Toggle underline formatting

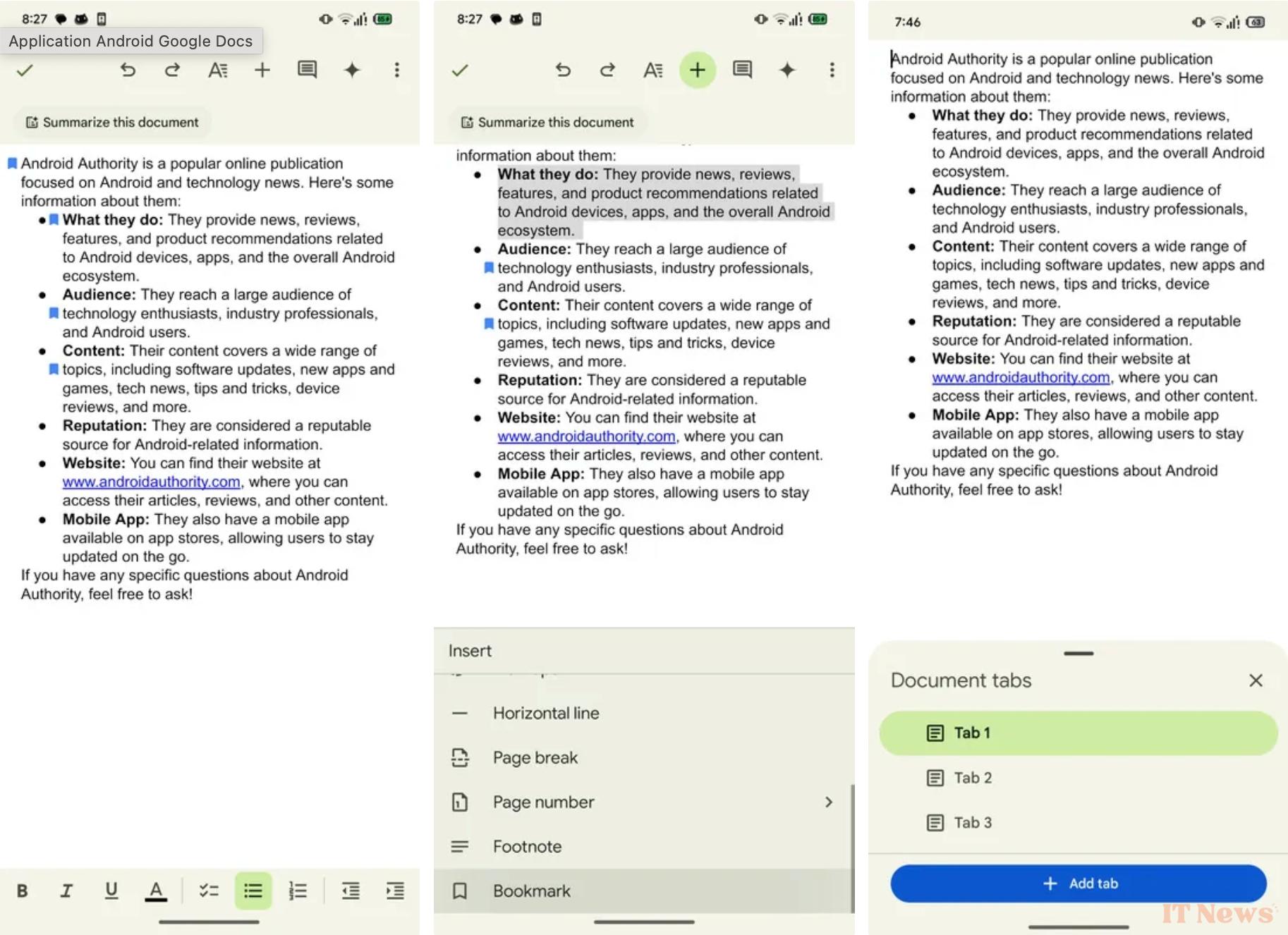point(111,891)
